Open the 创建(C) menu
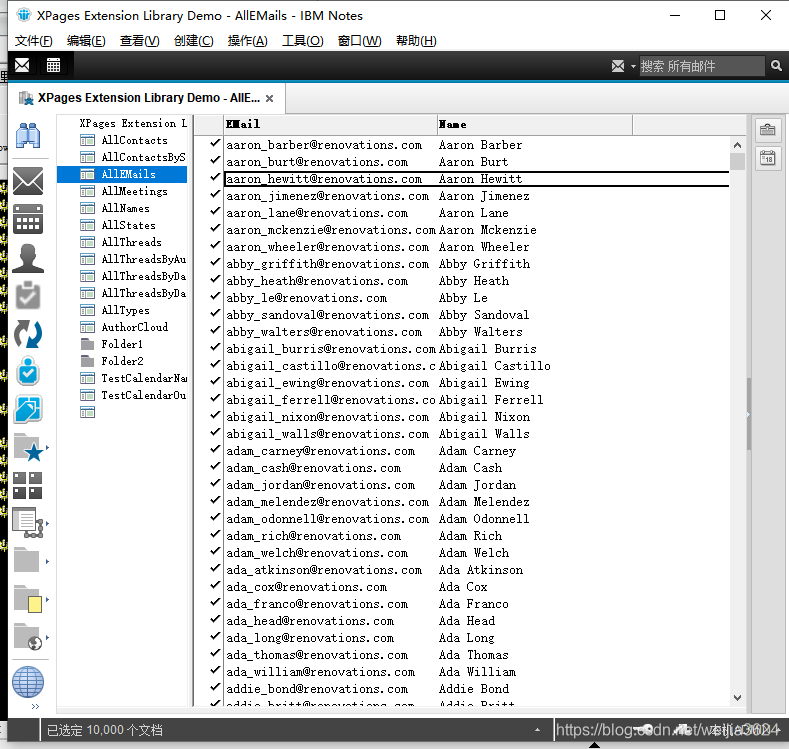 click(x=193, y=41)
